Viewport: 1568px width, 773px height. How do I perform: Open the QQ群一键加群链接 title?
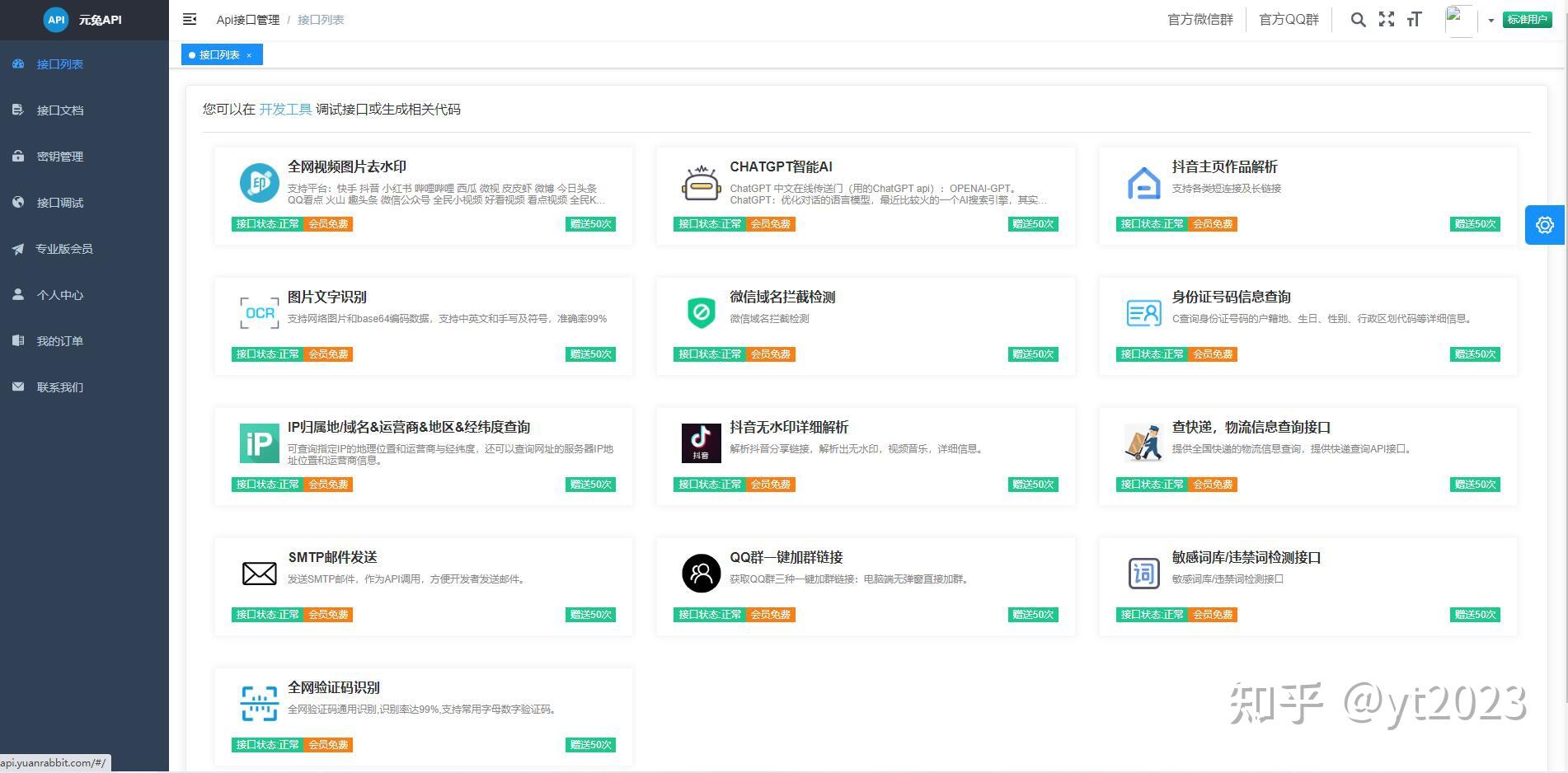coord(786,558)
